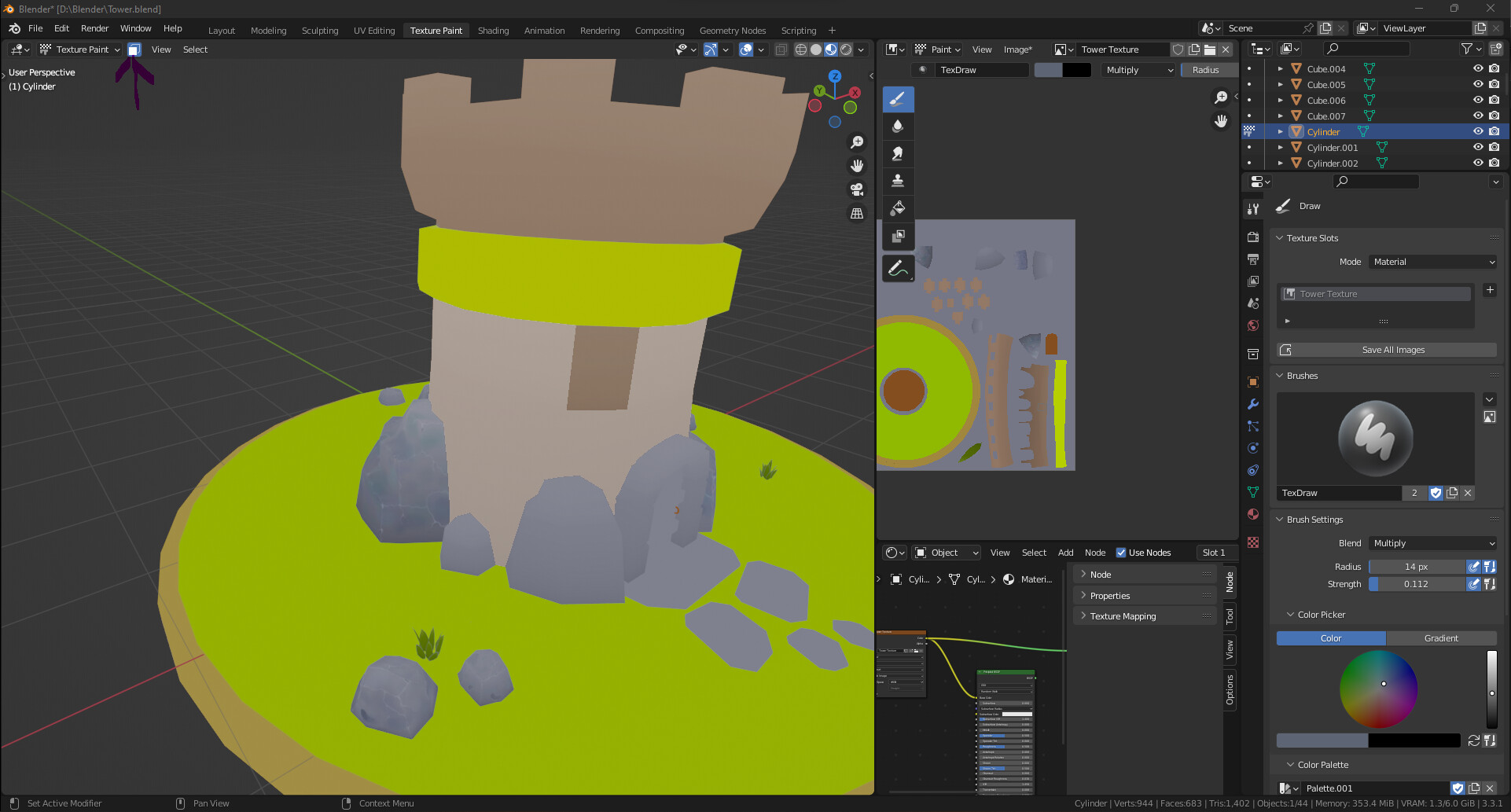
Task: Open the Render menu
Action: coord(94,28)
